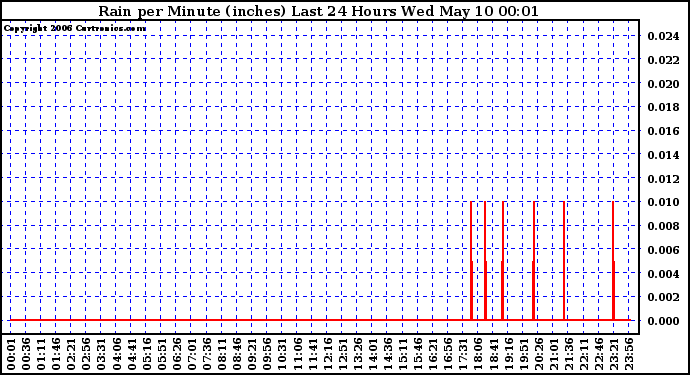Image resolution: width=690 pixels, height=375 pixels.
Task: Click the 02:56 time label
Action: 86,354
